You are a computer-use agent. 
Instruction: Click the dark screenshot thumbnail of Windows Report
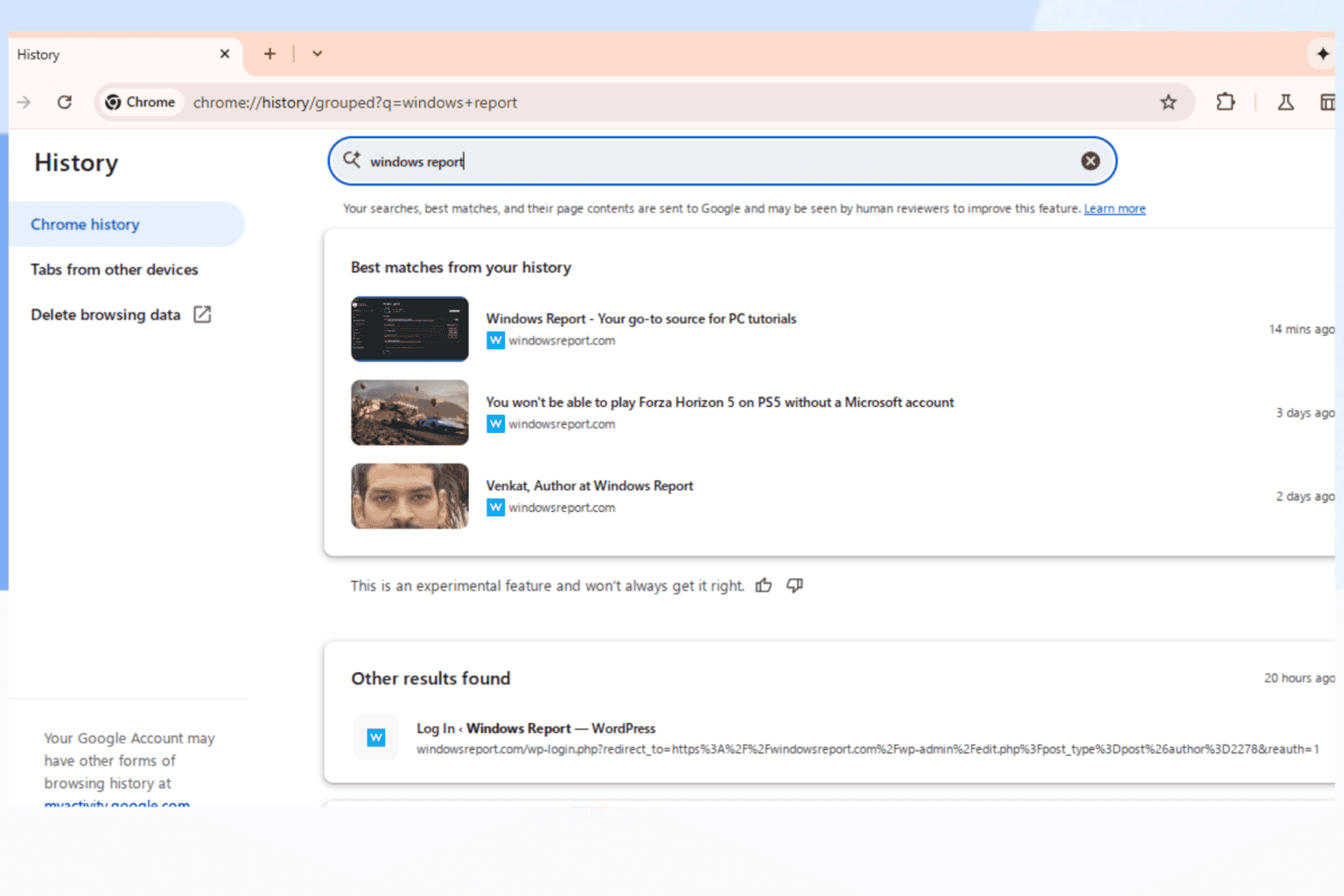point(409,329)
